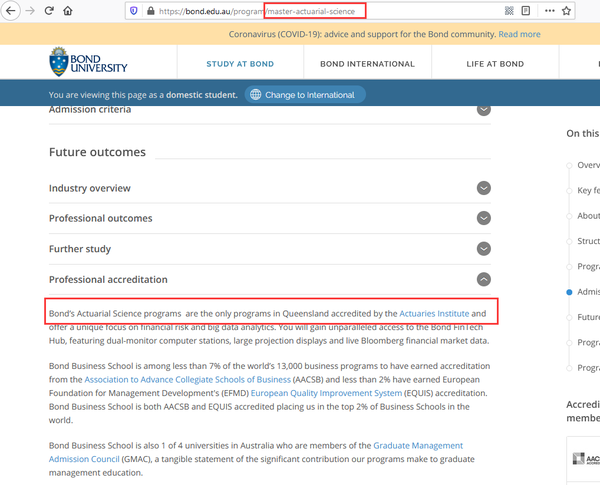The width and height of the screenshot is (600, 485).
Task: Collapse the Professional accreditation accordion
Action: 484,279
